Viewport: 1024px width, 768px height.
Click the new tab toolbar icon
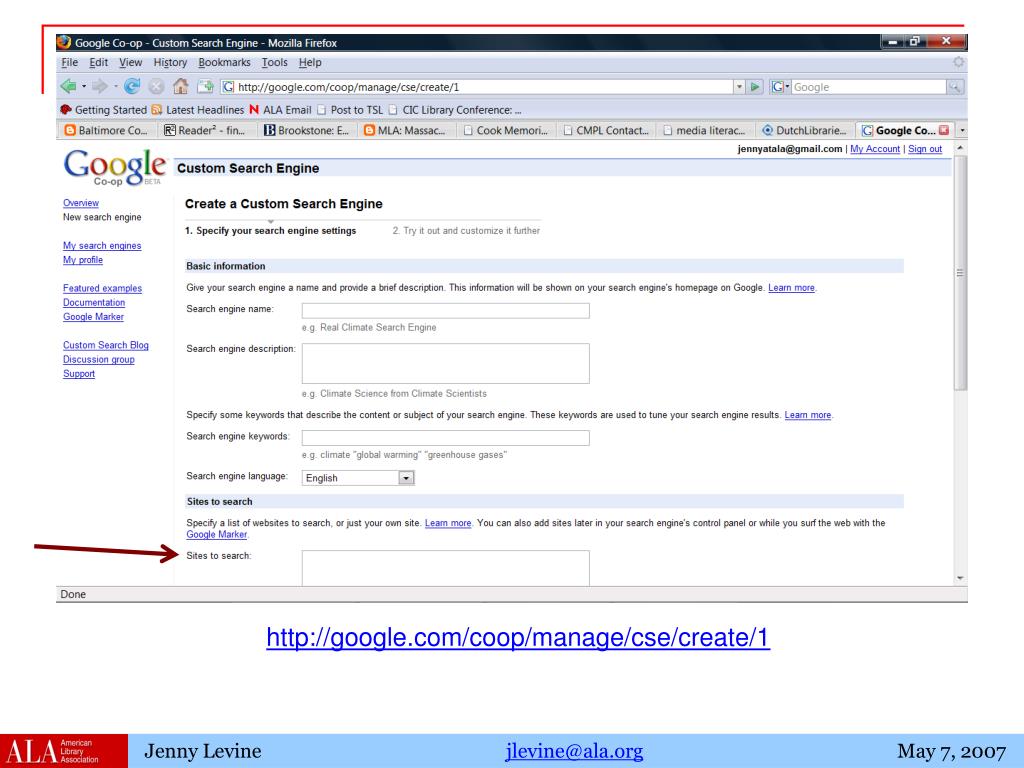point(205,86)
